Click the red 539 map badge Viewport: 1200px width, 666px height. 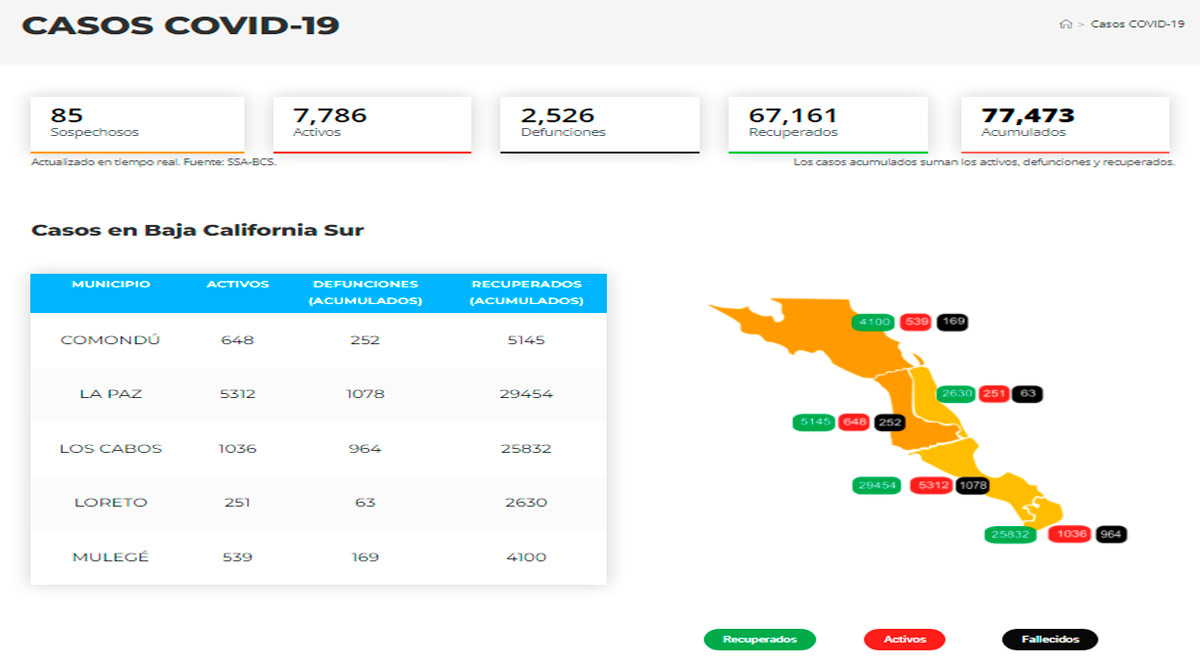pyautogui.click(x=915, y=322)
